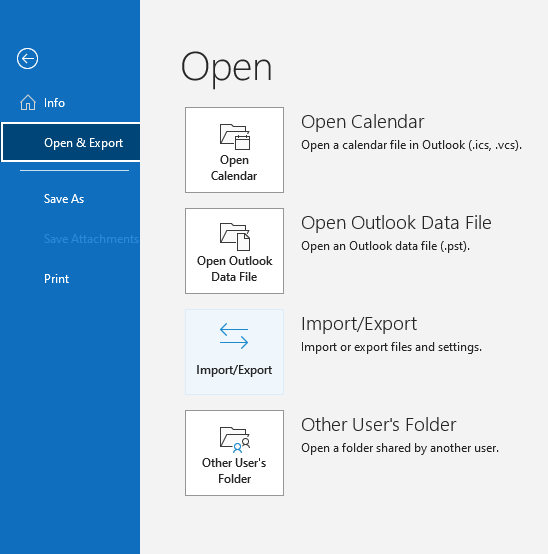Screen dimensions: 548x554
Task: Click the house icon beside Info
Action: tap(28, 103)
